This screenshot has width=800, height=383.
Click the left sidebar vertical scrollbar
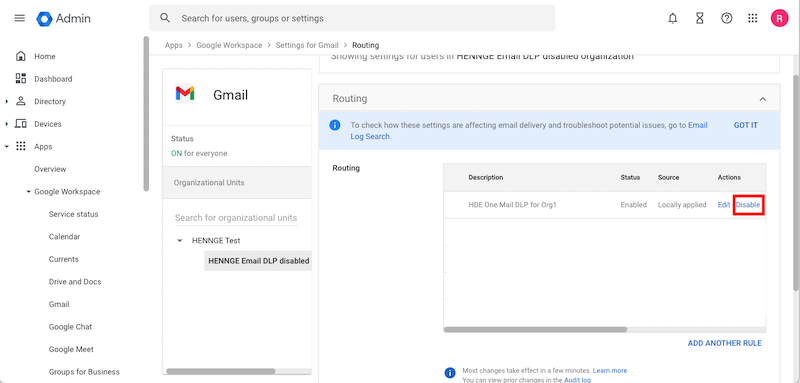pos(146,113)
